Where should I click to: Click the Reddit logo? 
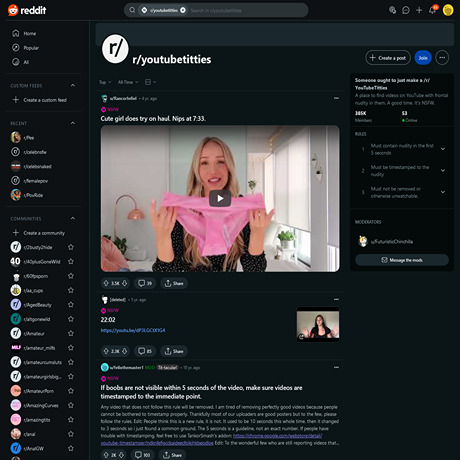27,10
